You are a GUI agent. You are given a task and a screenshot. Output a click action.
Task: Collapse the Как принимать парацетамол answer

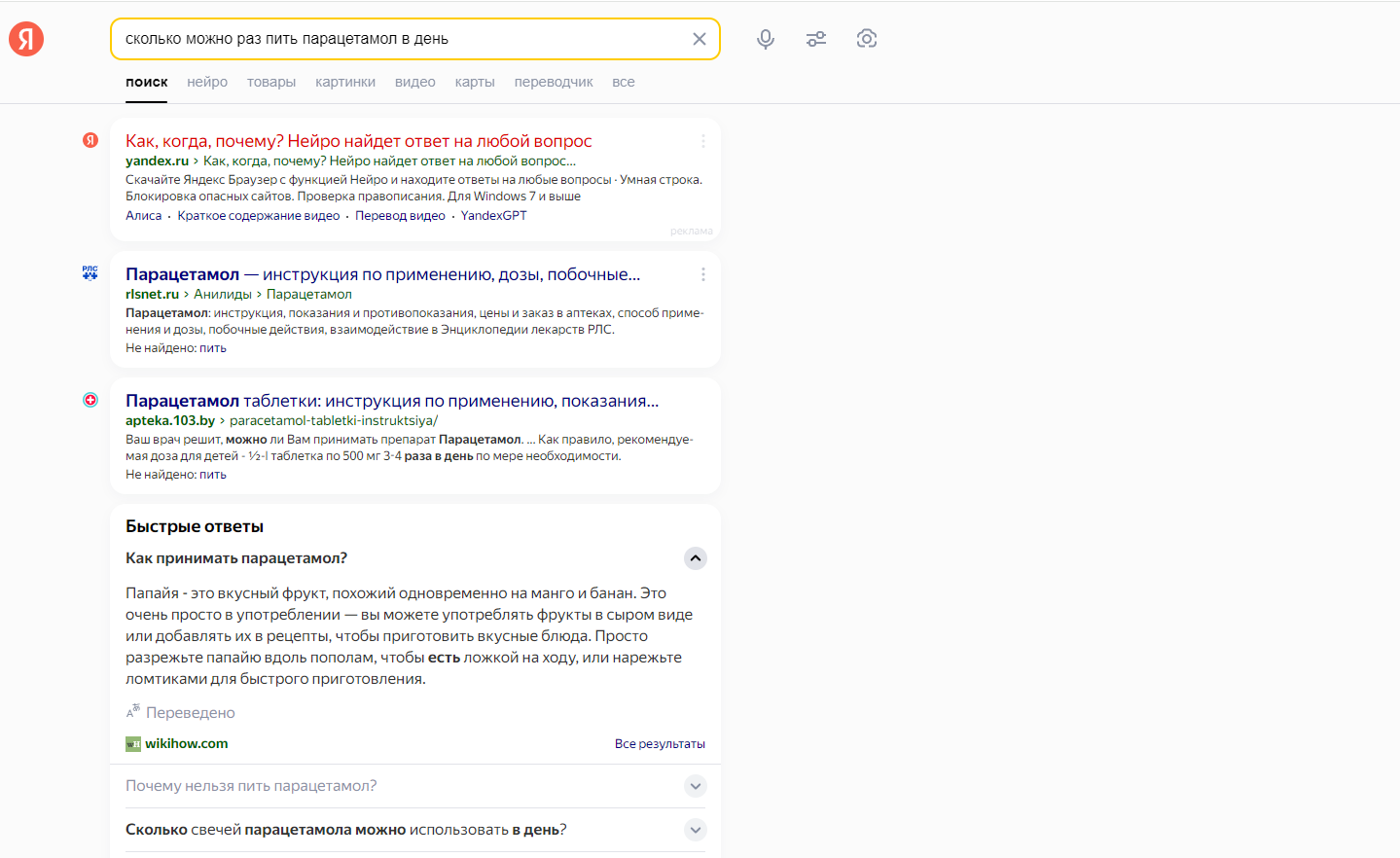click(695, 558)
